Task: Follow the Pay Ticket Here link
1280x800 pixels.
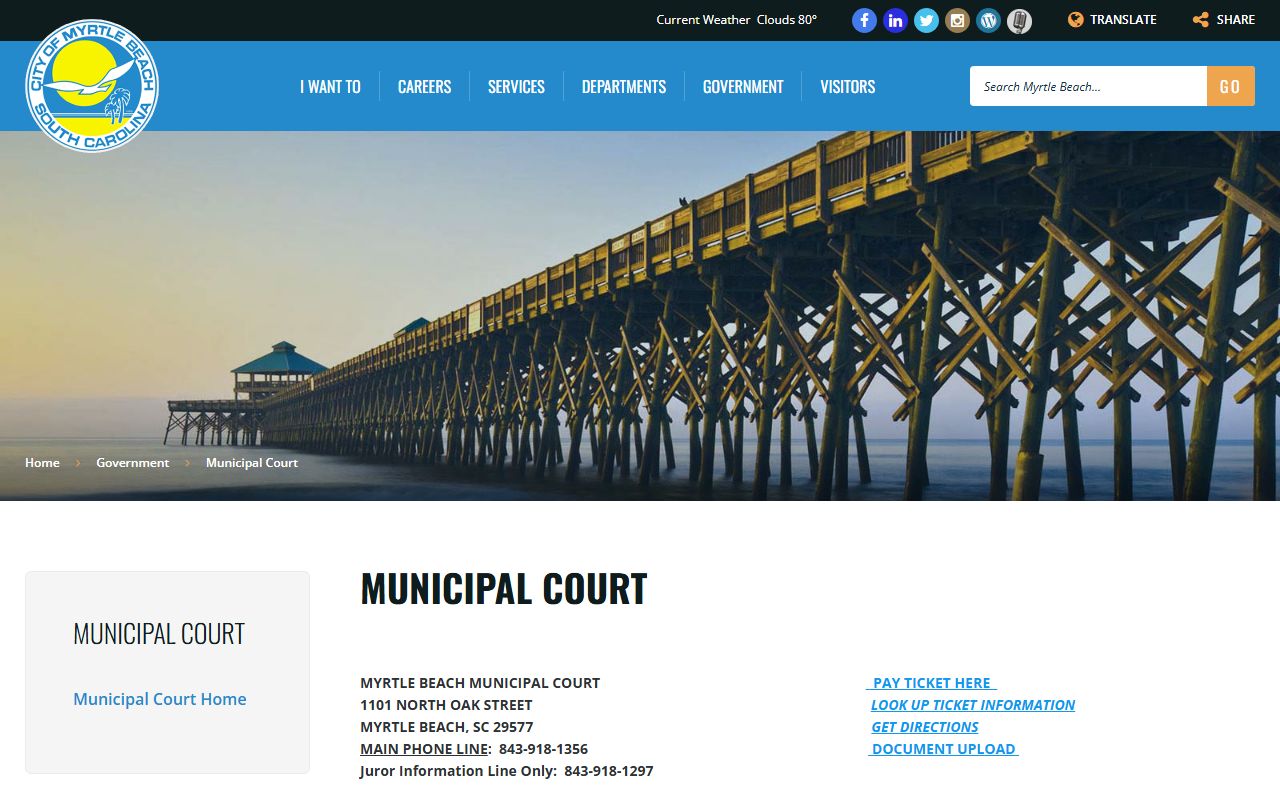Action: pos(931,683)
